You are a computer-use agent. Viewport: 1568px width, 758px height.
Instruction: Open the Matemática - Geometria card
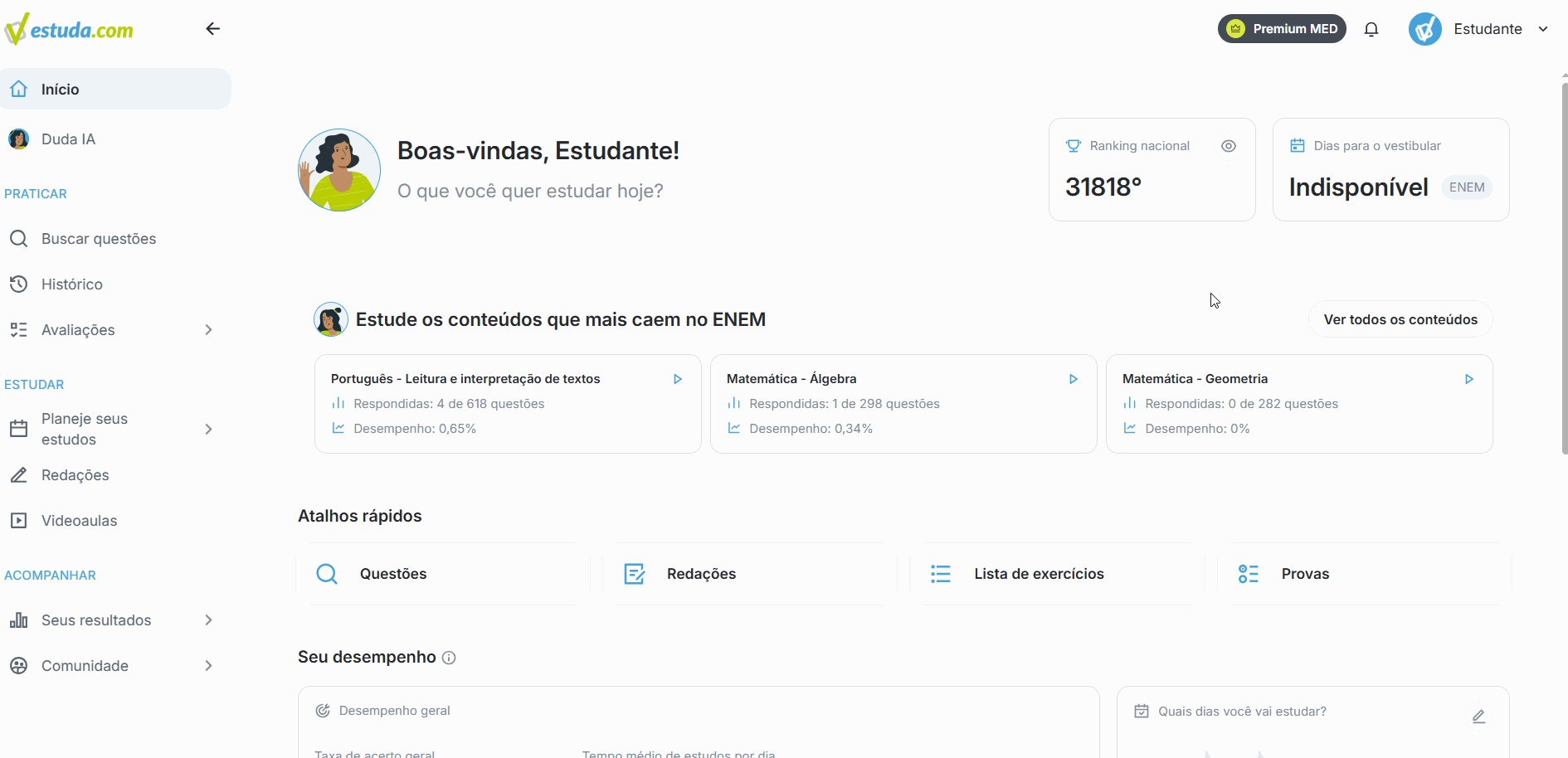[1299, 404]
